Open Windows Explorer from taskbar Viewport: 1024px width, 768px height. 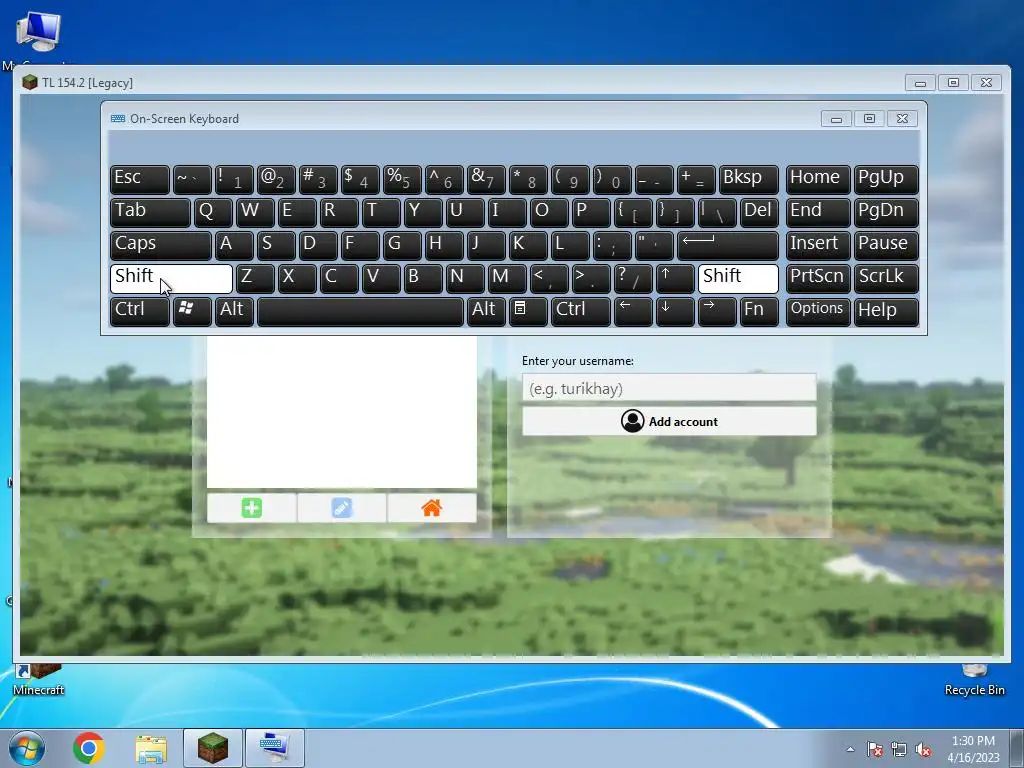151,748
